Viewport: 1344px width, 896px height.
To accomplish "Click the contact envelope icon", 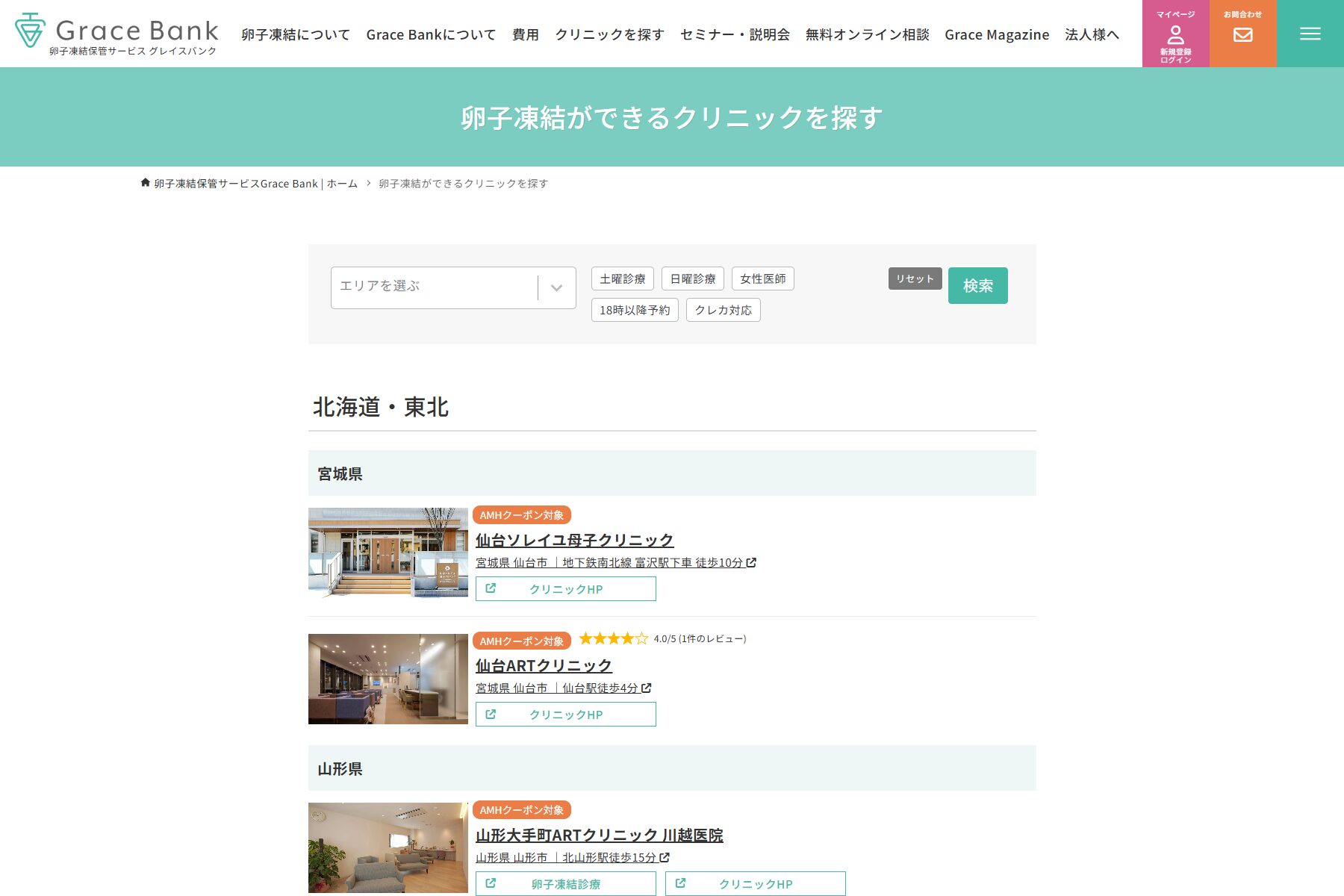I will click(x=1242, y=34).
